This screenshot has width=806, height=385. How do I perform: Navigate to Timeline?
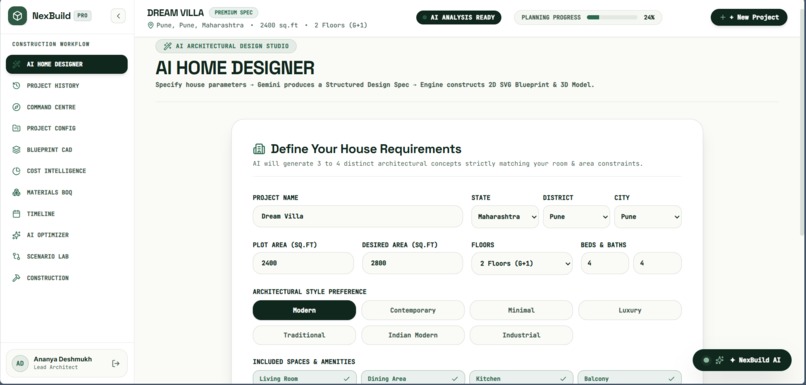point(67,213)
